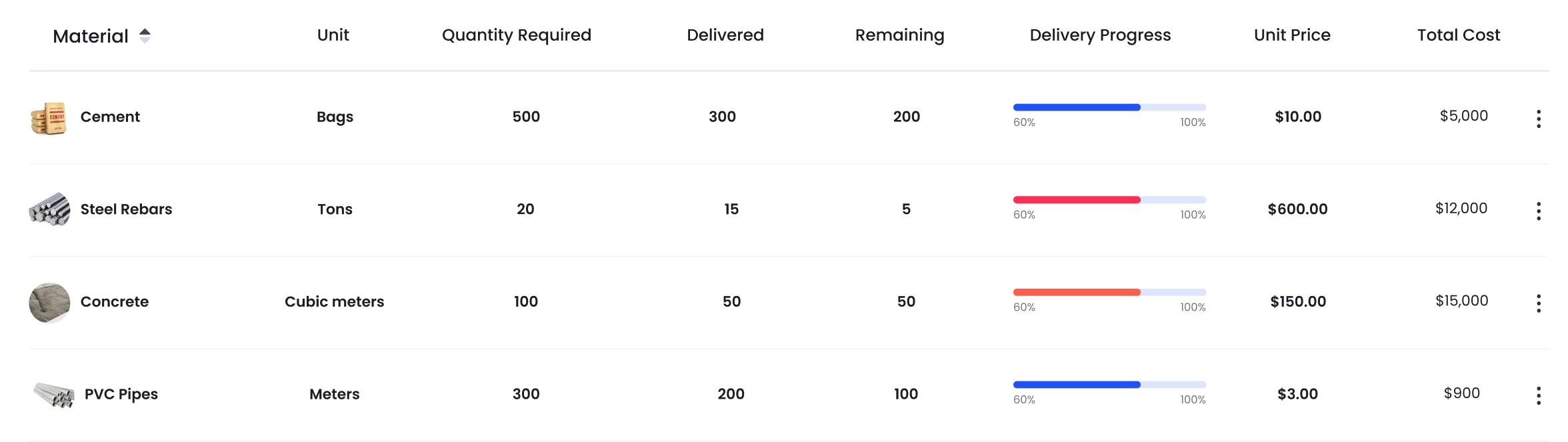This screenshot has height=442, width=1568.
Task: Open the Concrete row three-dot menu
Action: point(1538,303)
